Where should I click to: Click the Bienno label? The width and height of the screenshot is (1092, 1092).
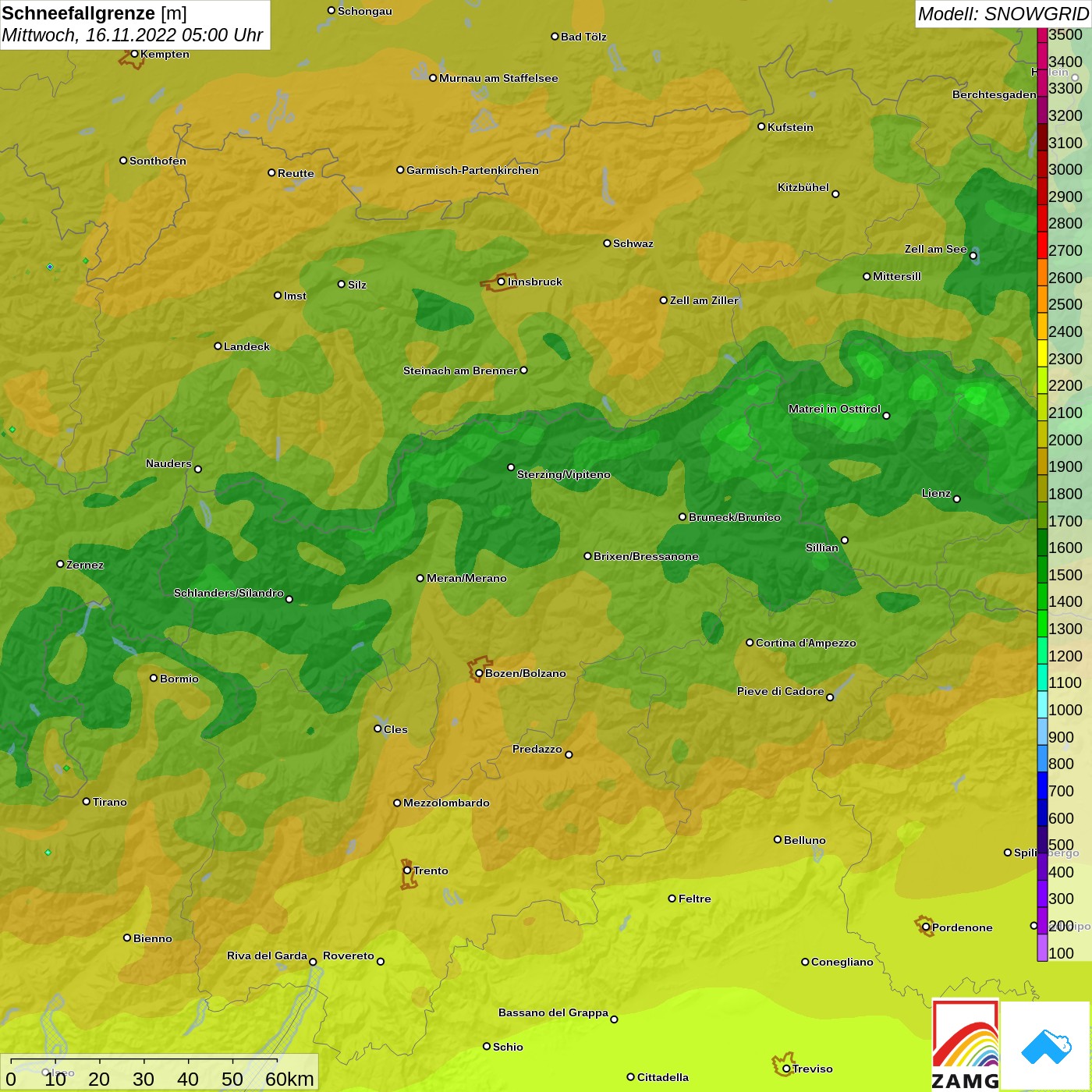coord(153,938)
